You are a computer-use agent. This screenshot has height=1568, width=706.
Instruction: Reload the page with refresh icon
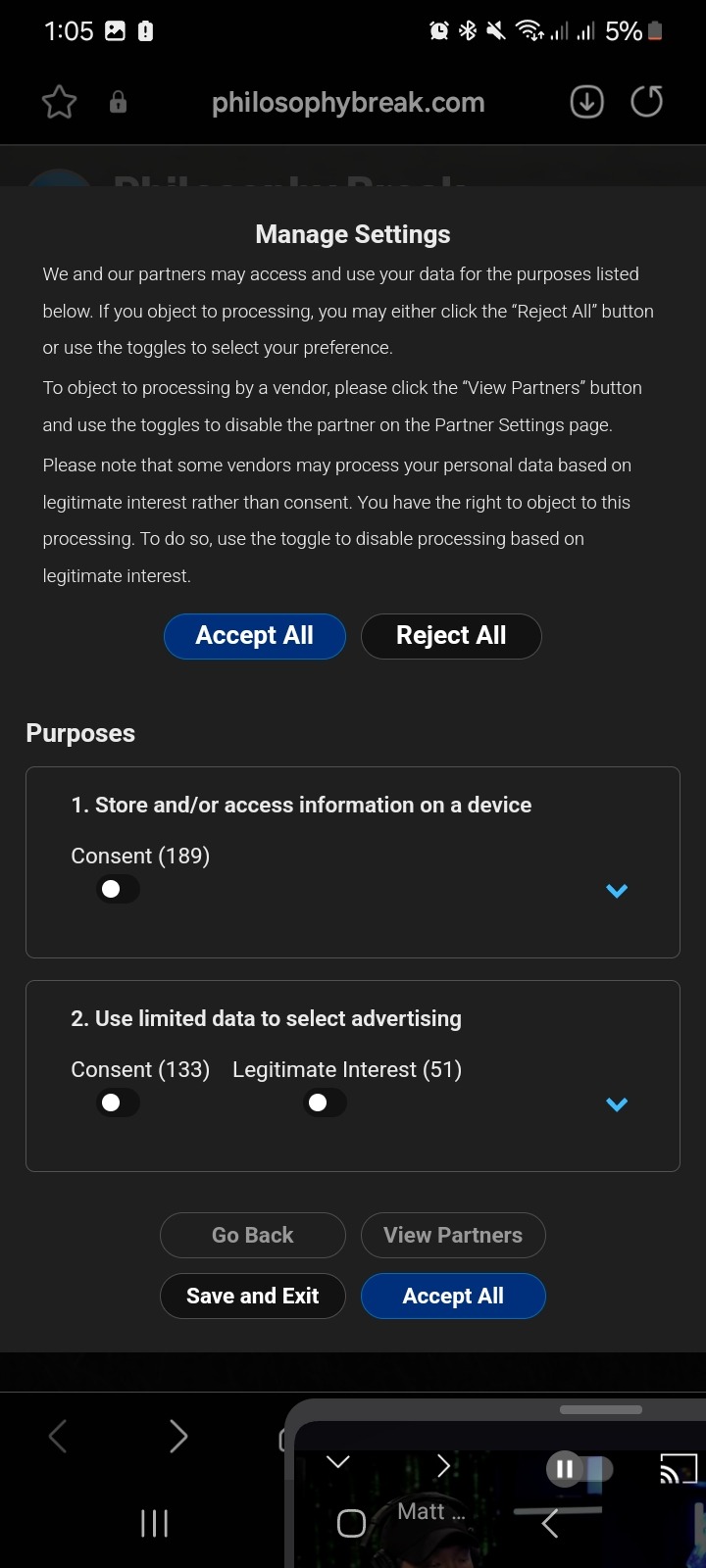pos(646,102)
